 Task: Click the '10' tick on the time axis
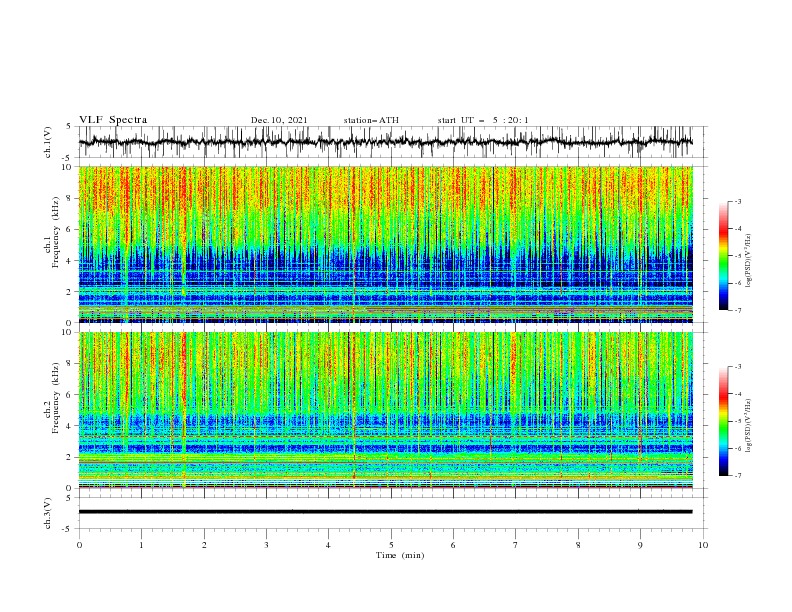(703, 545)
